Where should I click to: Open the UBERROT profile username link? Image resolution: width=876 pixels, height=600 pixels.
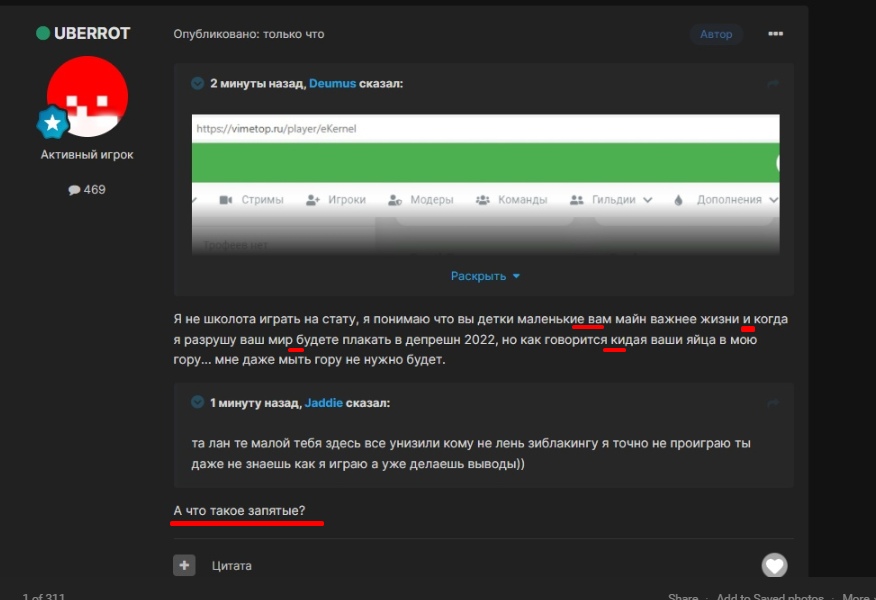click(92, 33)
